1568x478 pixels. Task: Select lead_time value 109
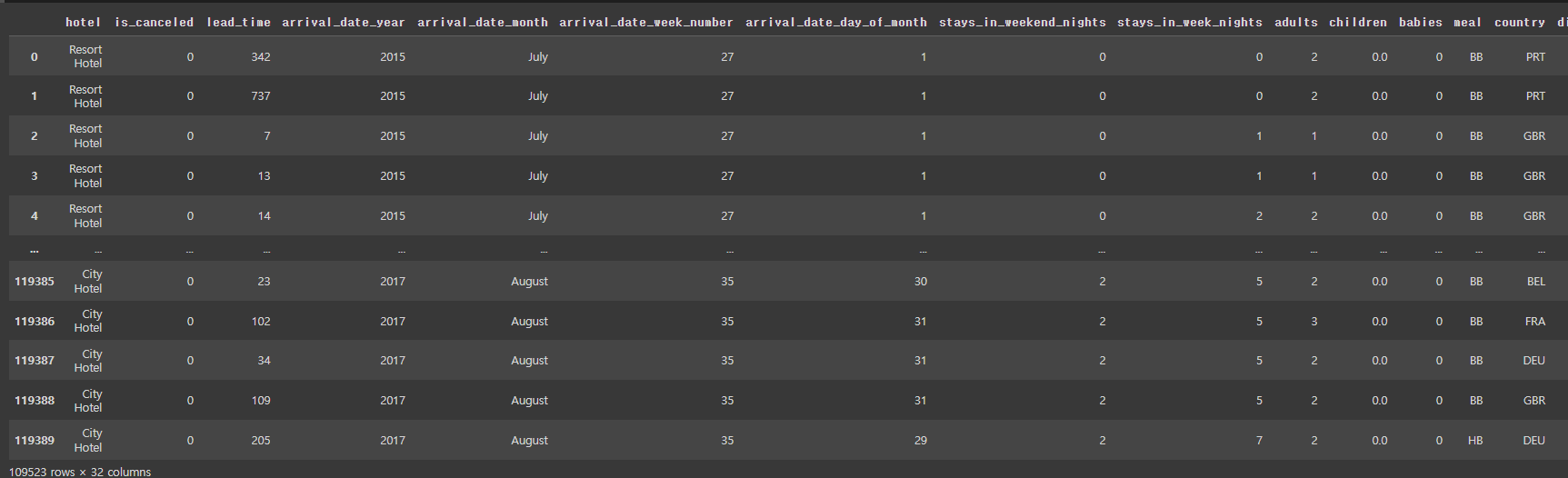[x=261, y=400]
